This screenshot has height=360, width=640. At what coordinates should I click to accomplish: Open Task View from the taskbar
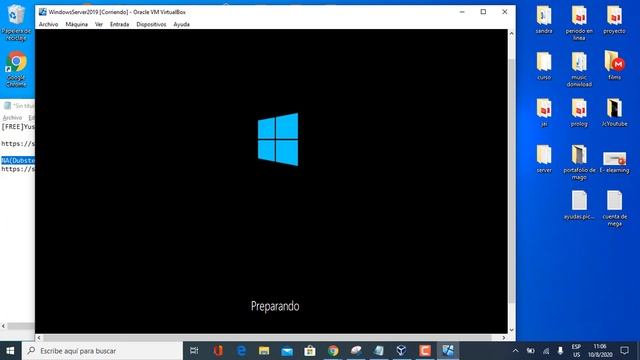tap(194, 351)
